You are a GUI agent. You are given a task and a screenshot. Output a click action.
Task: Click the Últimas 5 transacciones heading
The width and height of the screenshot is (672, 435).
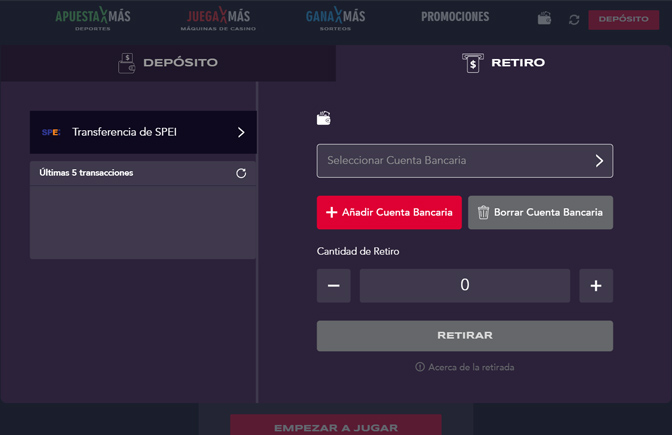pyautogui.click(x=86, y=173)
